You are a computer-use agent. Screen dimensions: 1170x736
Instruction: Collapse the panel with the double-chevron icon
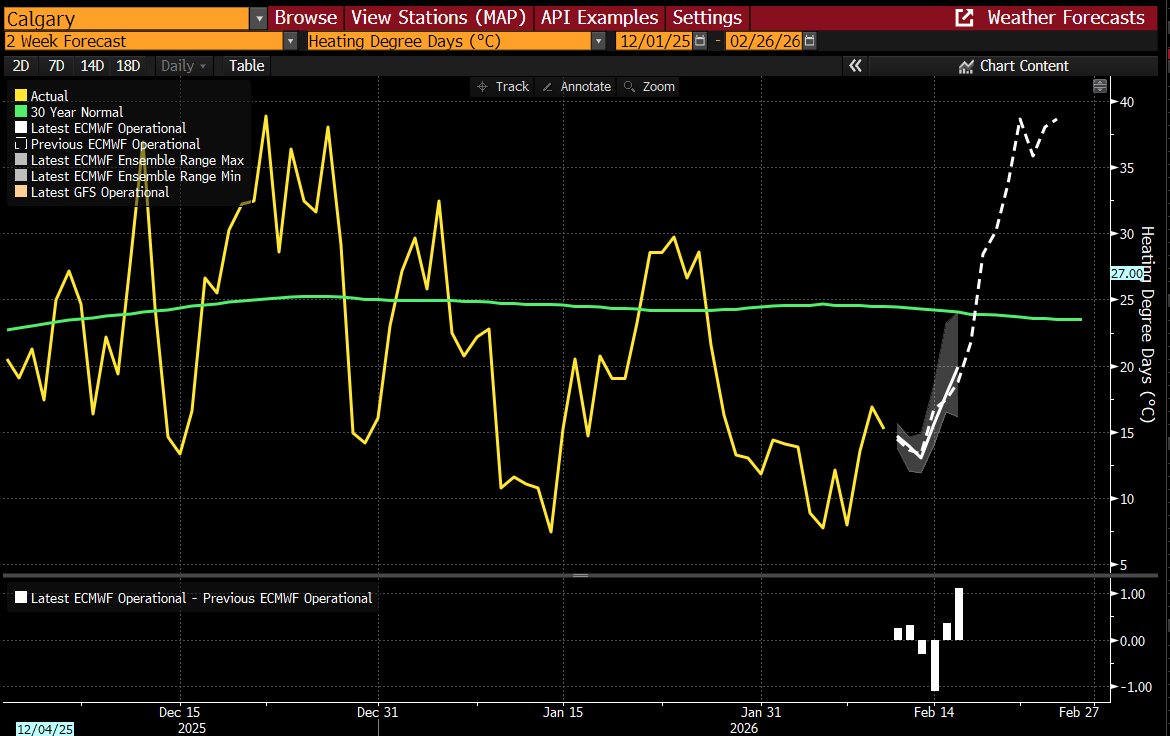click(855, 65)
